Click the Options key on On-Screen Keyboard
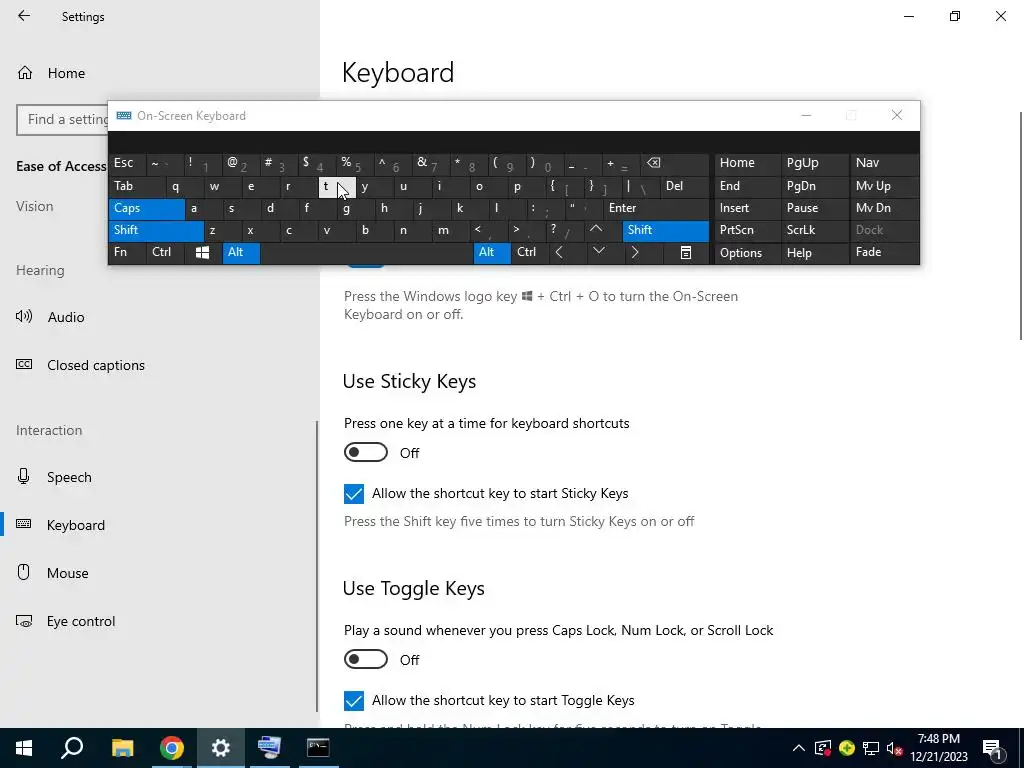This screenshot has height=768, width=1024. (x=747, y=253)
